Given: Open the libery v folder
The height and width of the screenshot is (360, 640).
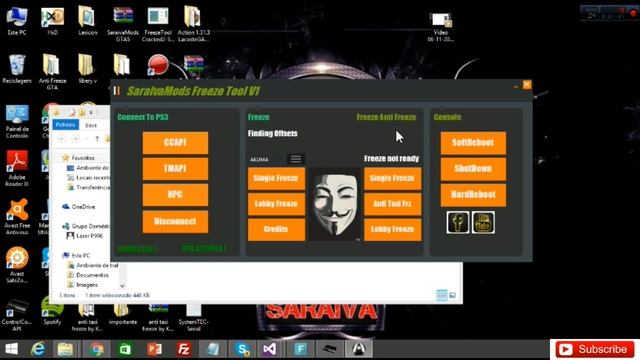Looking at the screenshot, I should 87,69.
